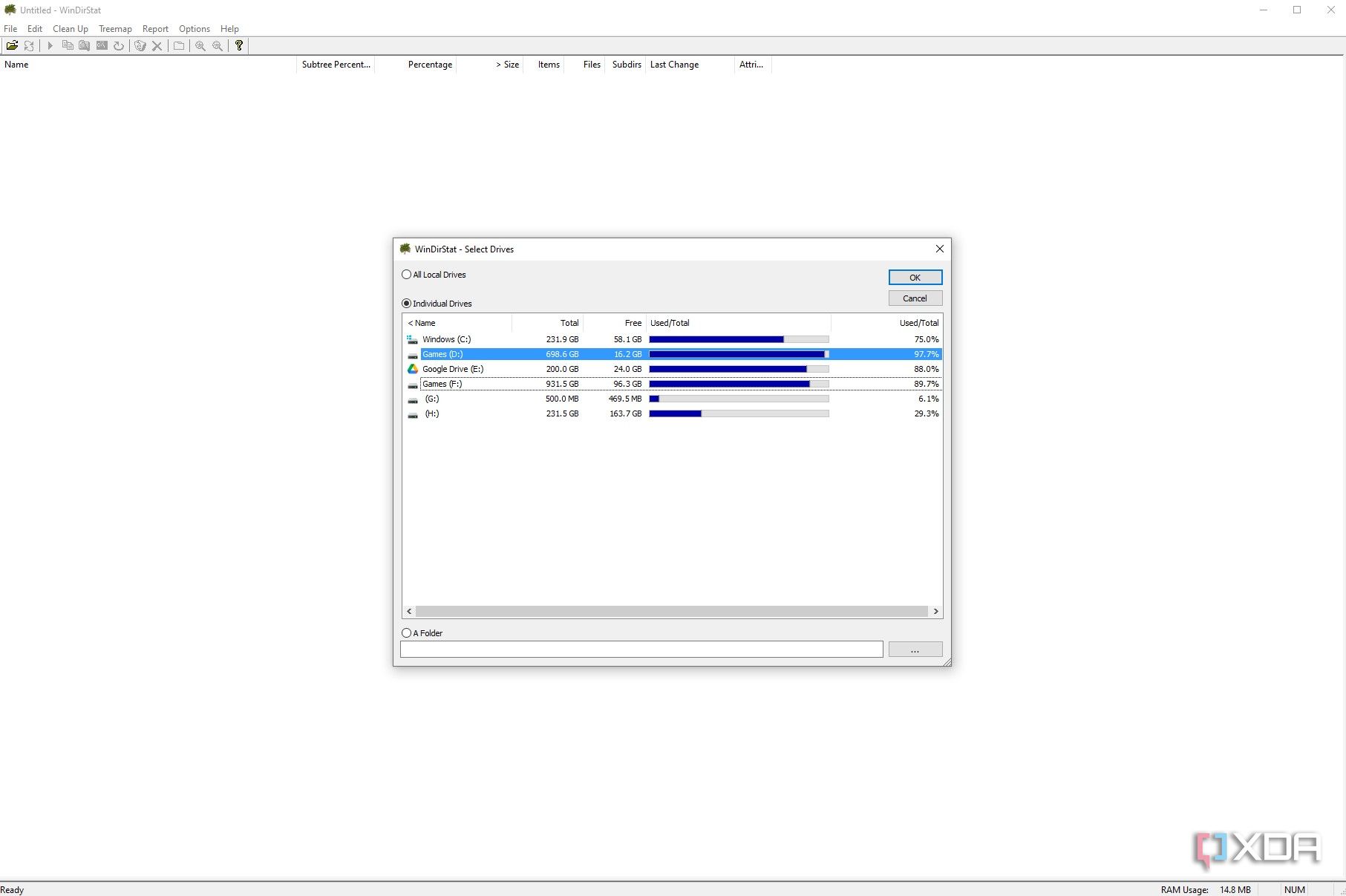Image resolution: width=1346 pixels, height=896 pixels.
Task: Click the Subtree Percentage column header
Action: (x=336, y=65)
